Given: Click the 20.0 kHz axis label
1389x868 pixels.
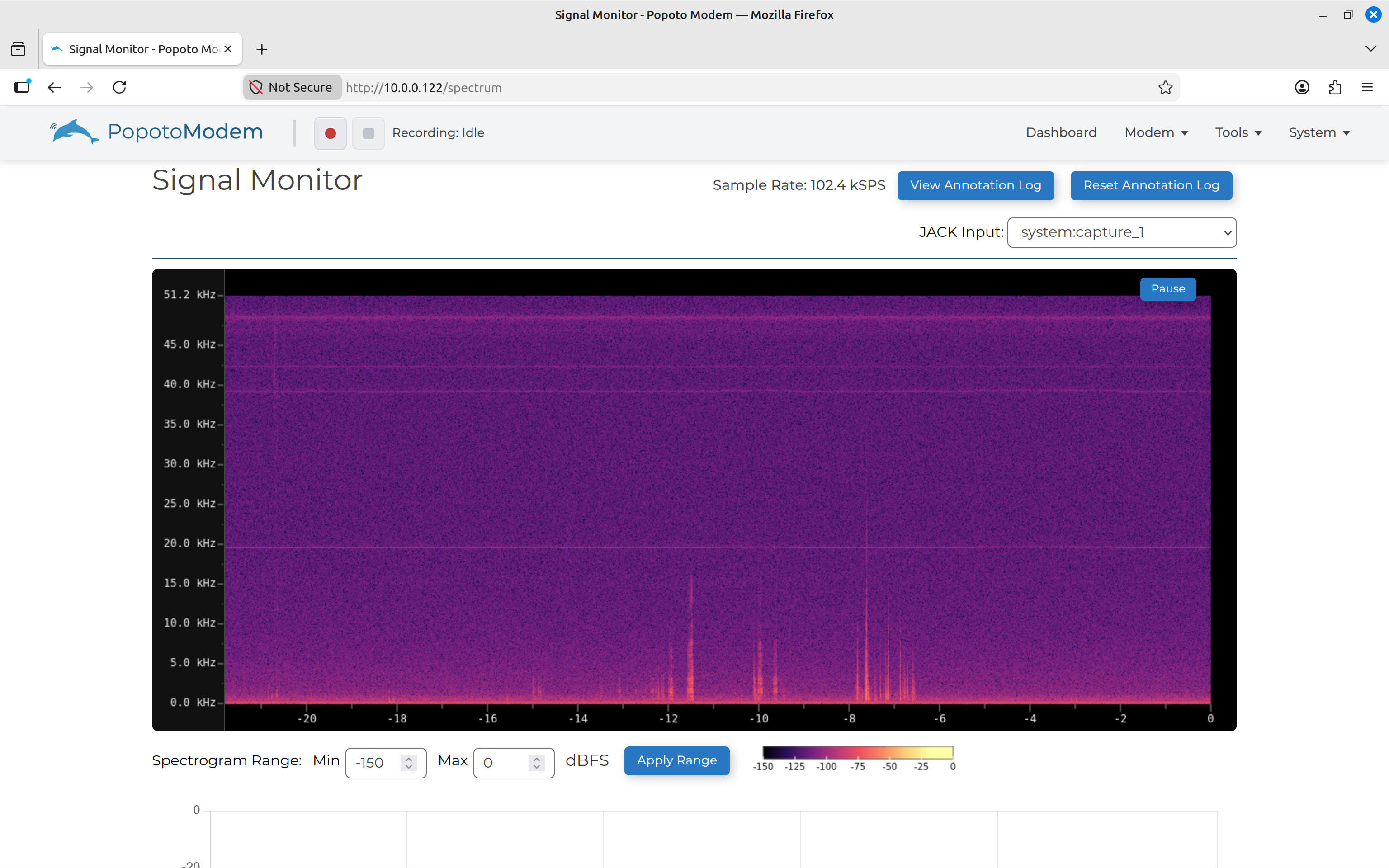Looking at the screenshot, I should (189, 543).
